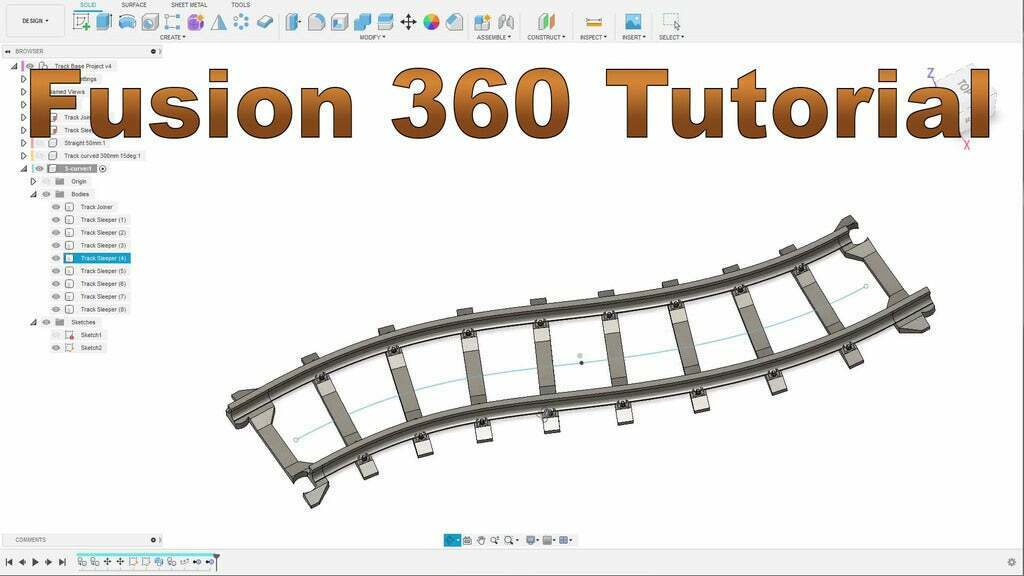The width and height of the screenshot is (1024, 576).
Task: Select the Loft/cone create tool
Action: click(219, 22)
